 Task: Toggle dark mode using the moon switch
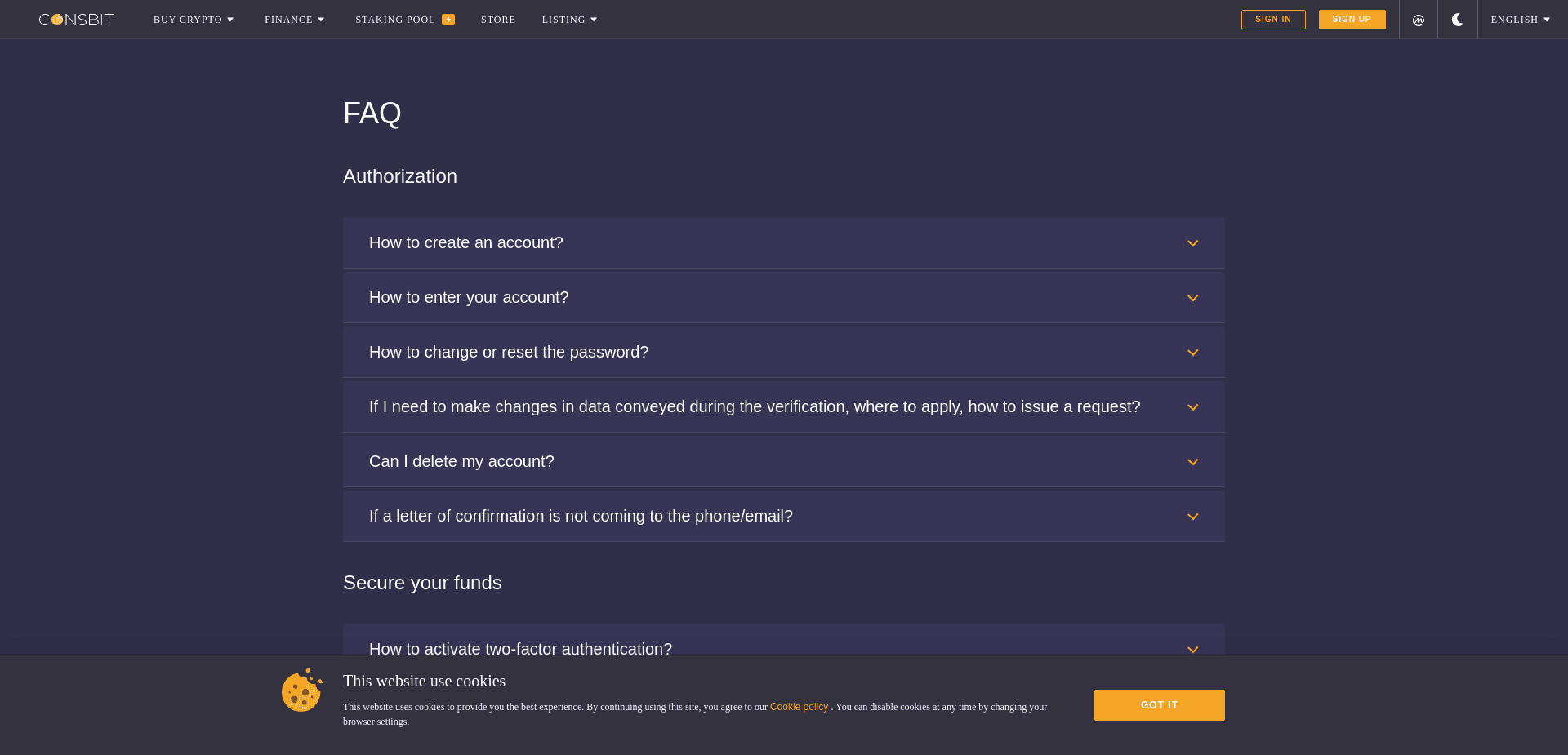point(1458,19)
